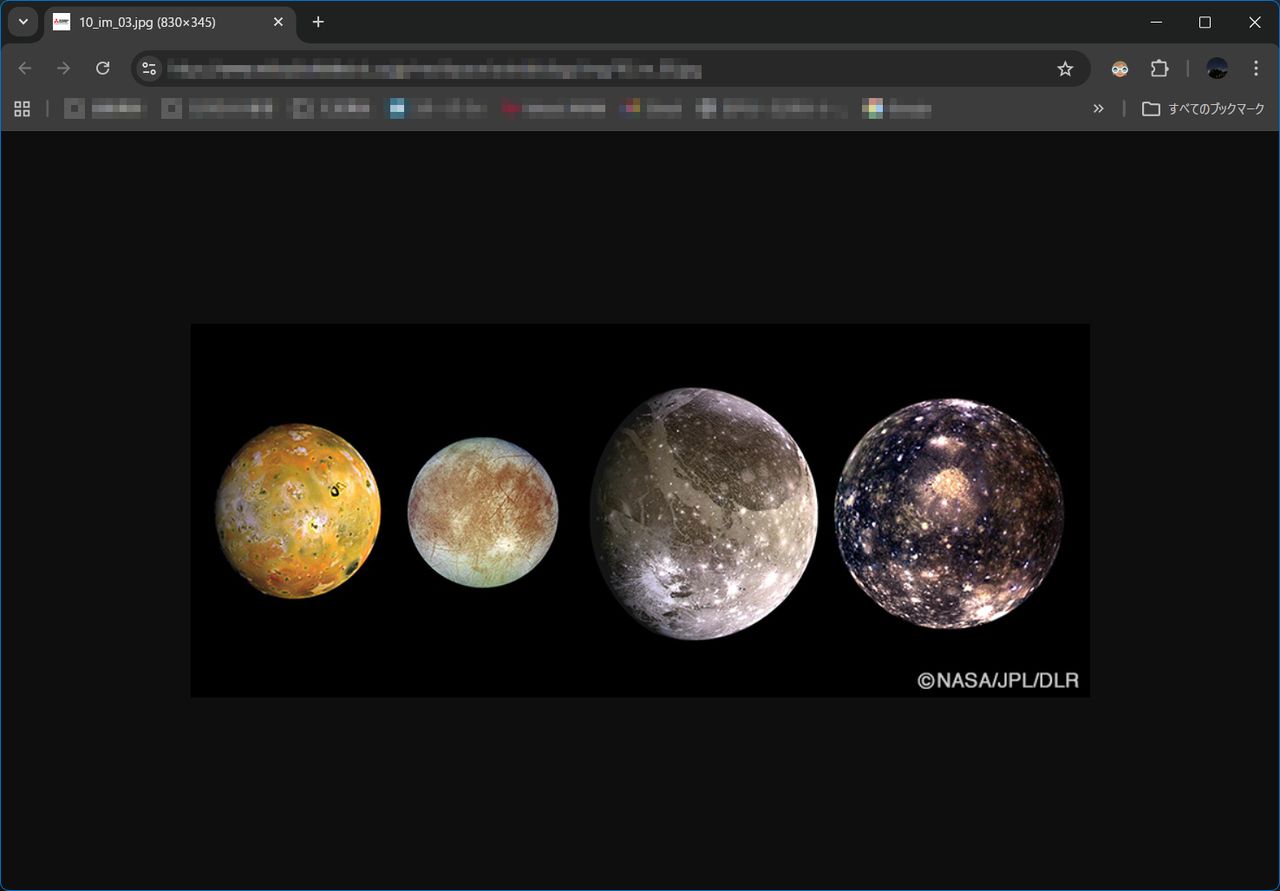
Task: Go back to the previous page
Action: point(25,68)
